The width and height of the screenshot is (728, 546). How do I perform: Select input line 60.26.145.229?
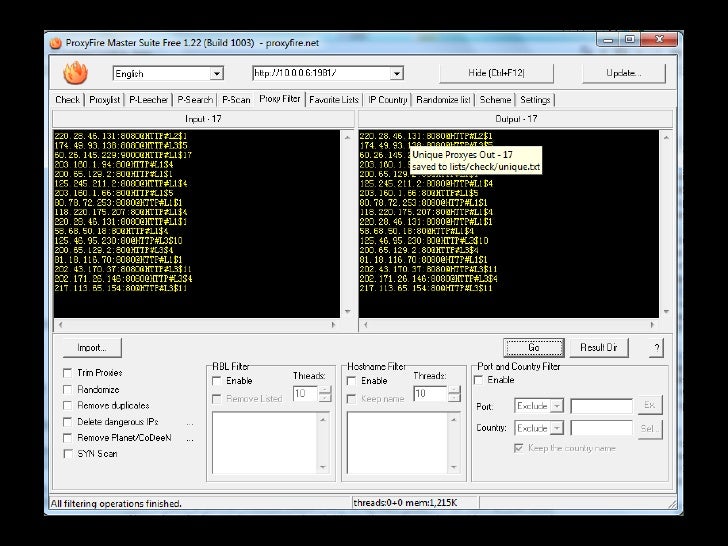(123, 155)
